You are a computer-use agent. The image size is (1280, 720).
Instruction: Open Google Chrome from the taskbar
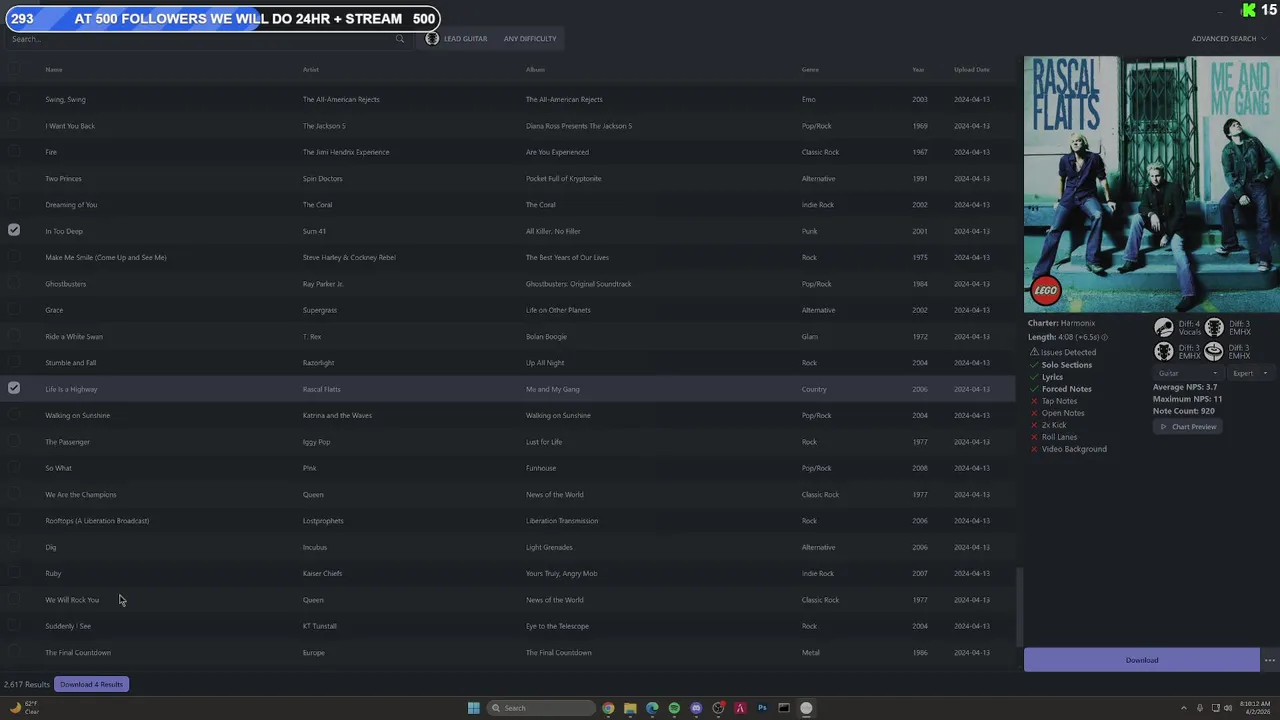(x=608, y=708)
